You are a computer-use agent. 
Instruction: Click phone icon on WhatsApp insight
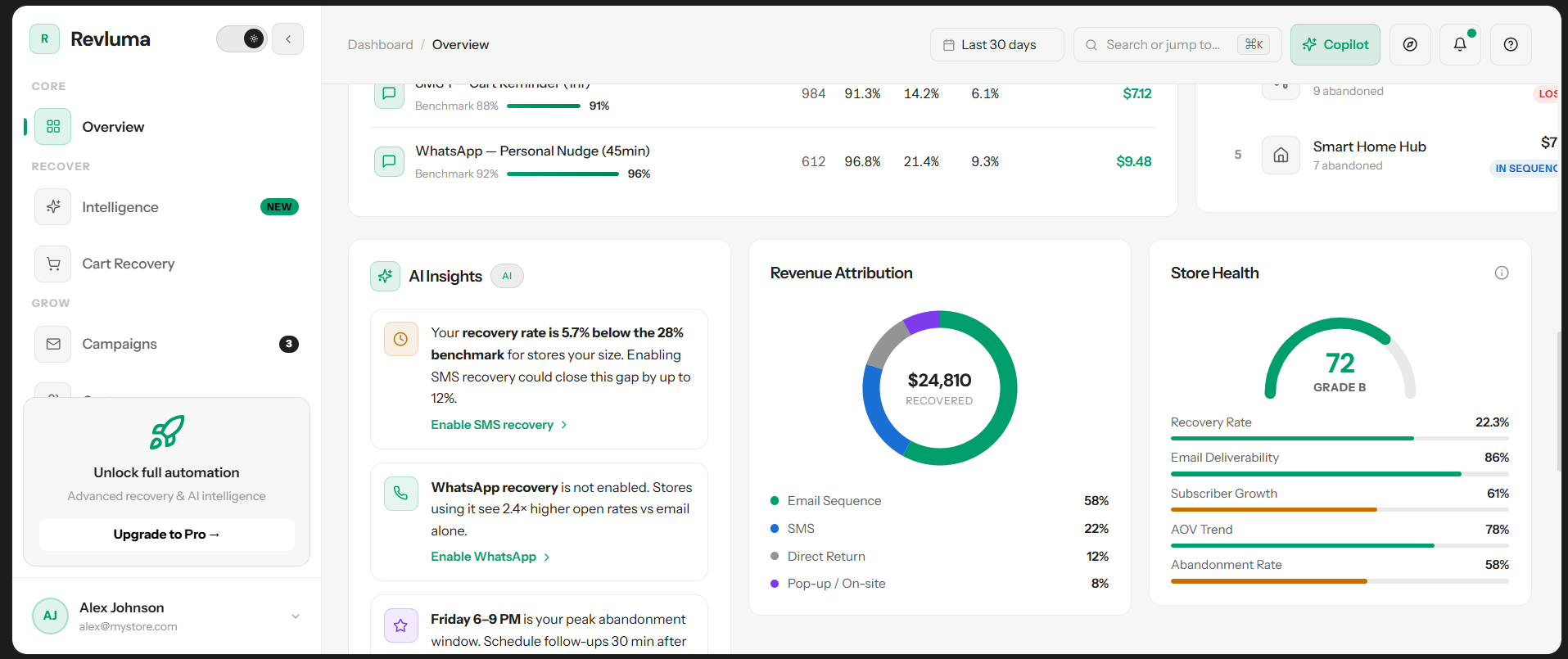point(400,494)
